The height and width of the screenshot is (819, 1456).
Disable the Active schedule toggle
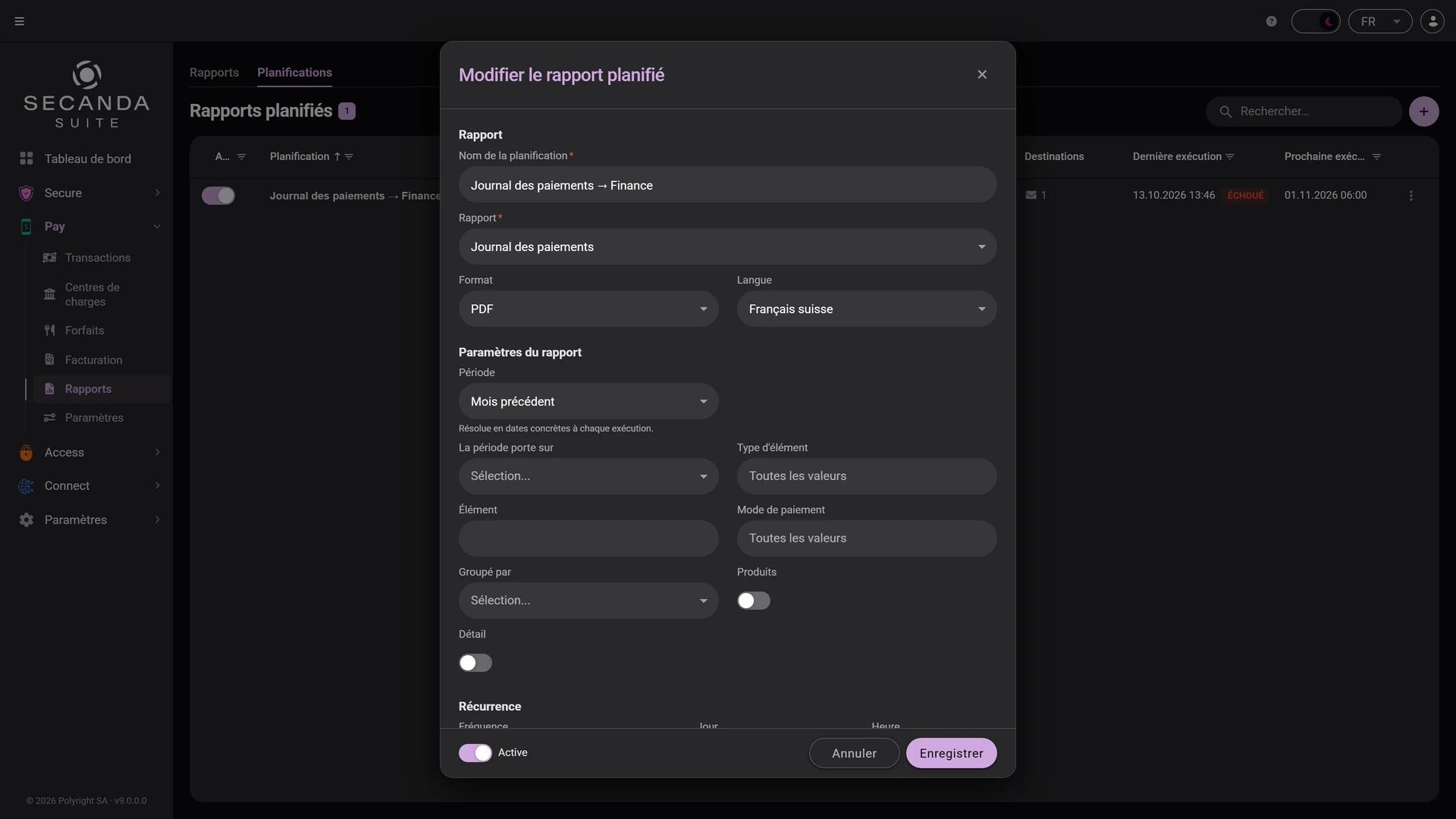tap(475, 753)
